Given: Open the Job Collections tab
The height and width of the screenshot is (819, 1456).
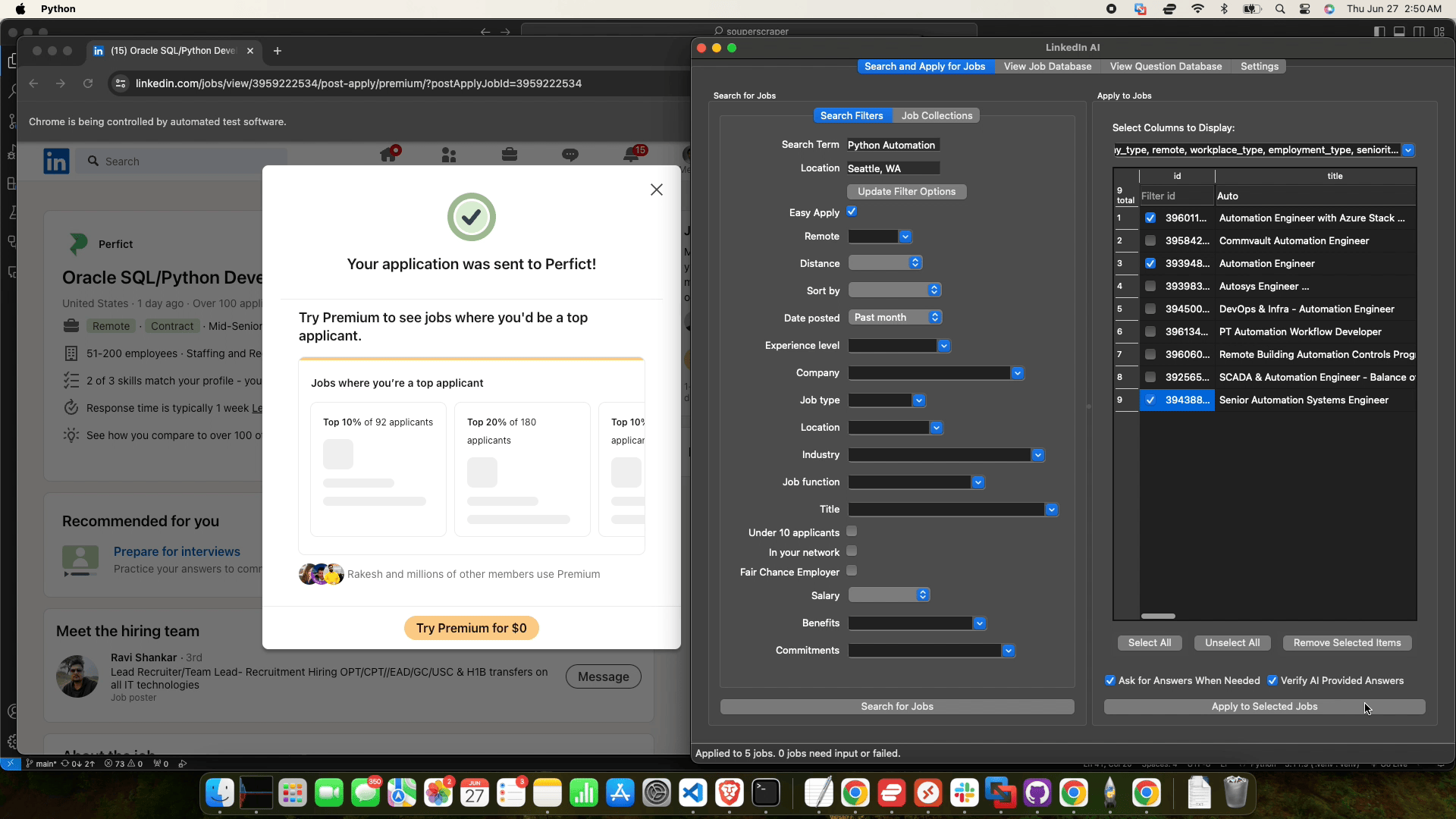Looking at the screenshot, I should point(937,115).
